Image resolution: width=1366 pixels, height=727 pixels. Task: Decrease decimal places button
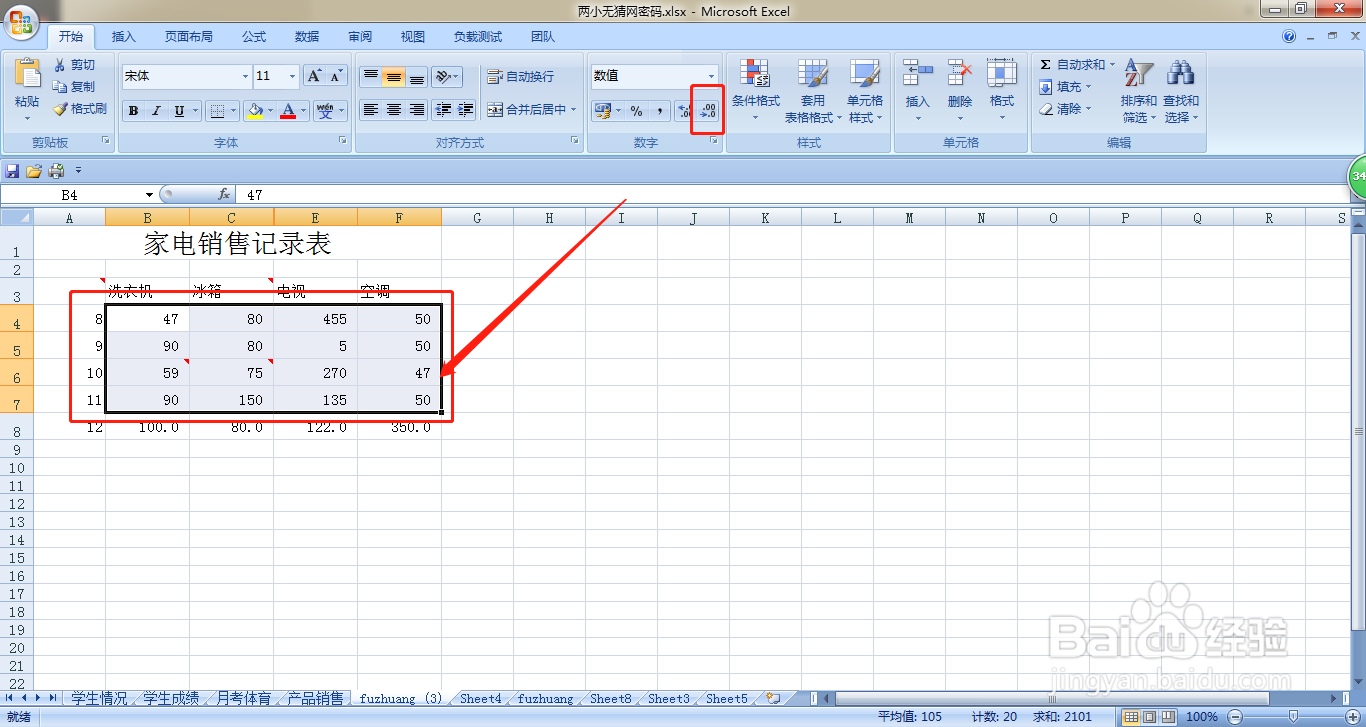pyautogui.click(x=708, y=110)
